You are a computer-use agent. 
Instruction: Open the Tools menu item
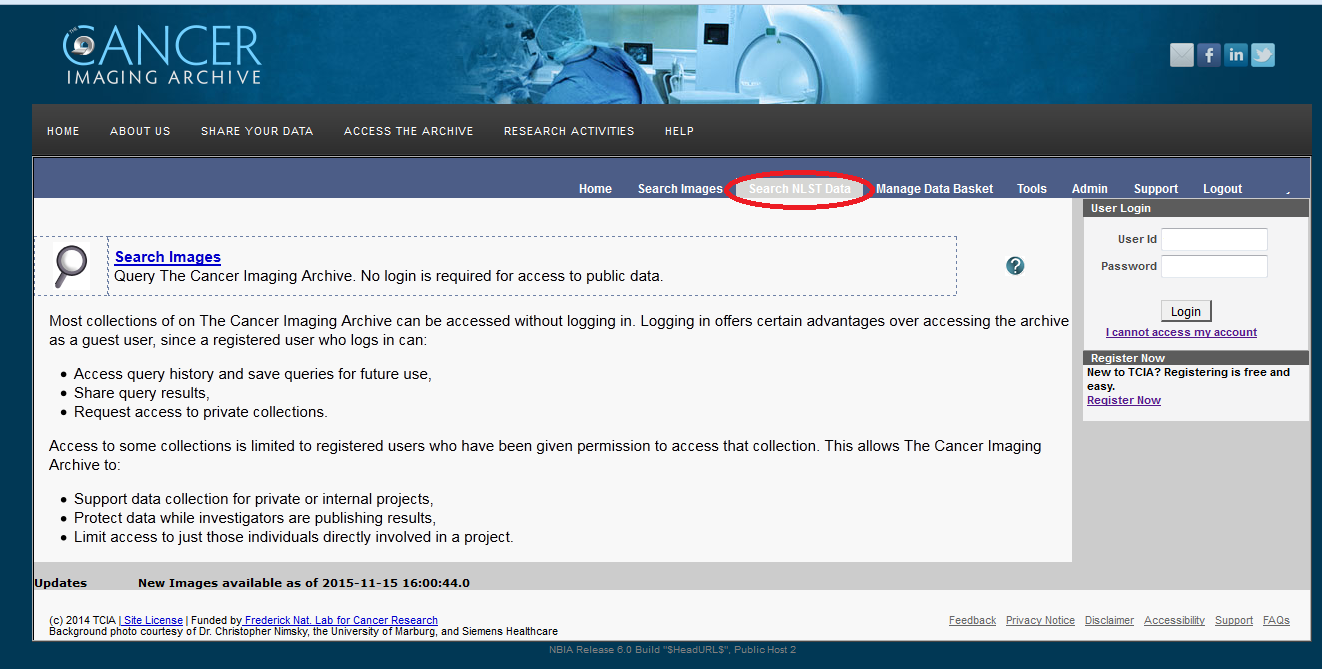click(1032, 189)
